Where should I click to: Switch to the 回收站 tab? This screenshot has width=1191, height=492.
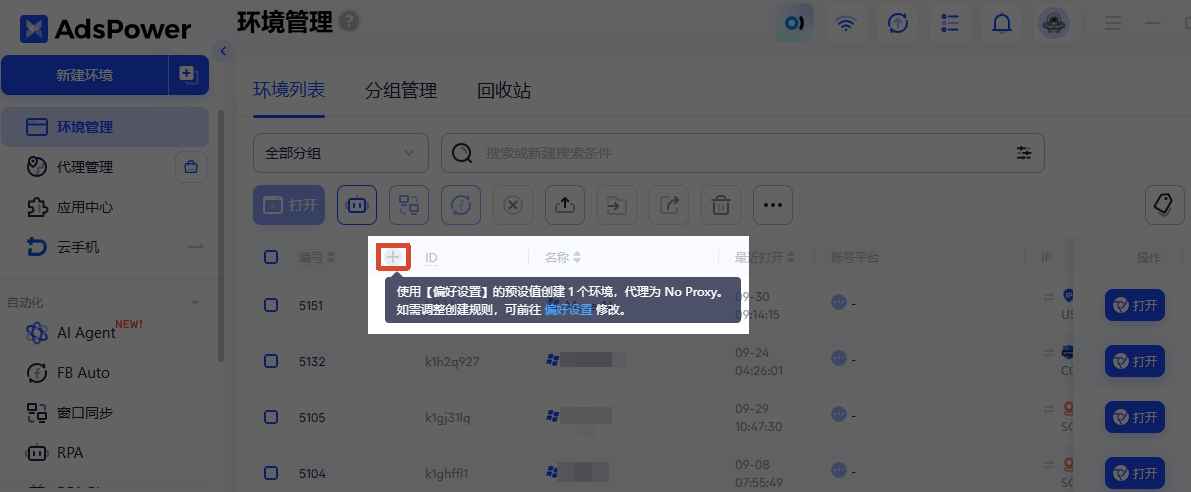[x=504, y=91]
